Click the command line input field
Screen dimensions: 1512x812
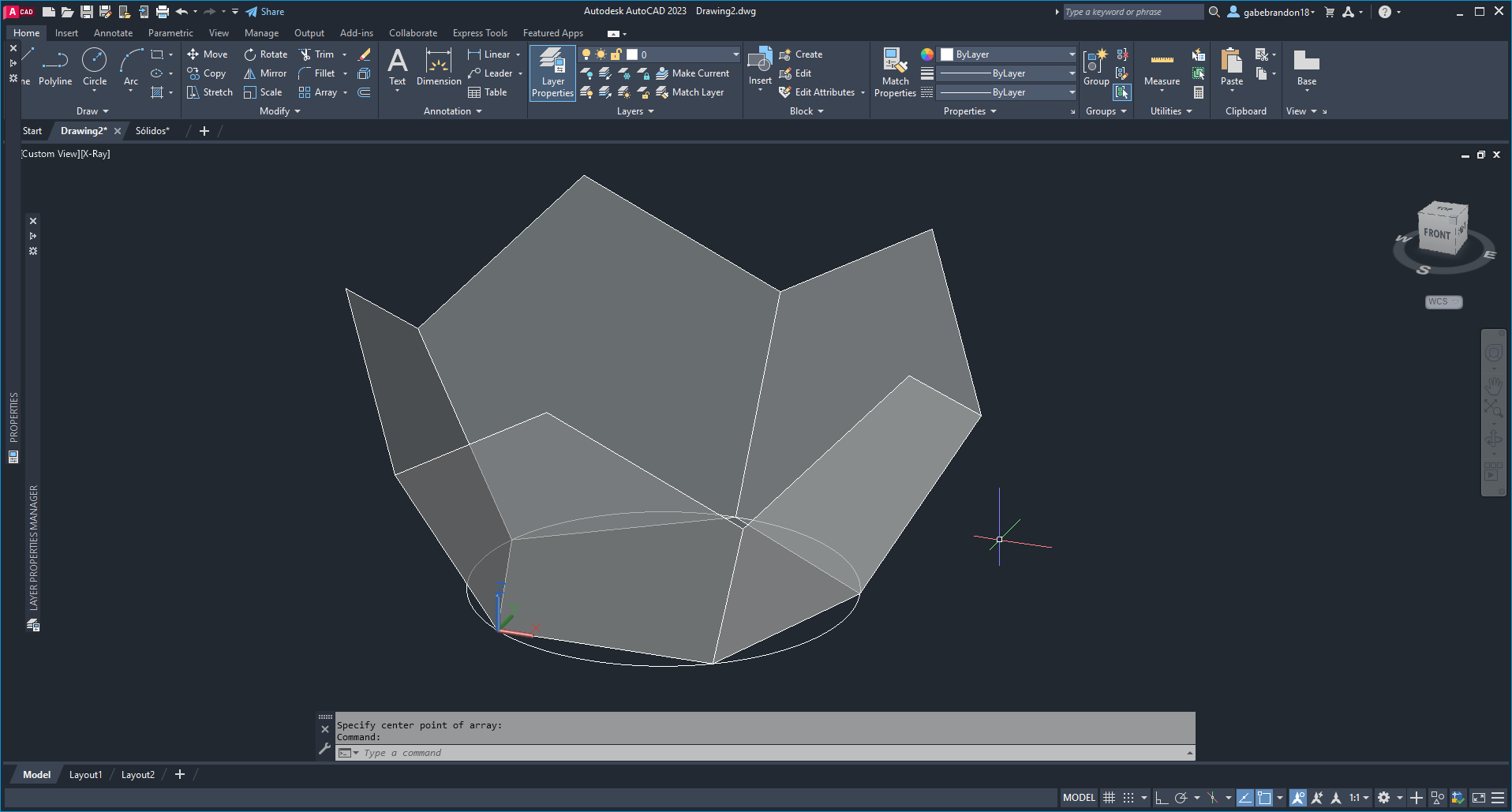tap(765, 753)
